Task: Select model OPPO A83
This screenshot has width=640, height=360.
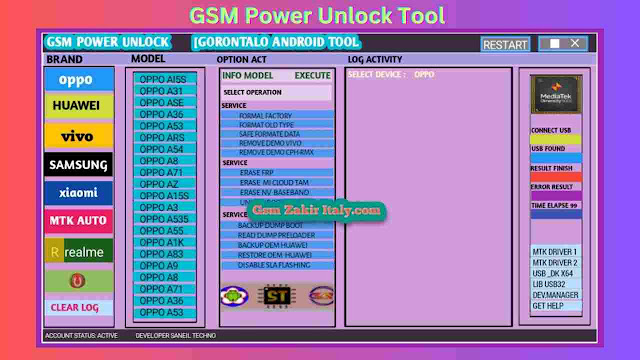Action: coord(165,254)
